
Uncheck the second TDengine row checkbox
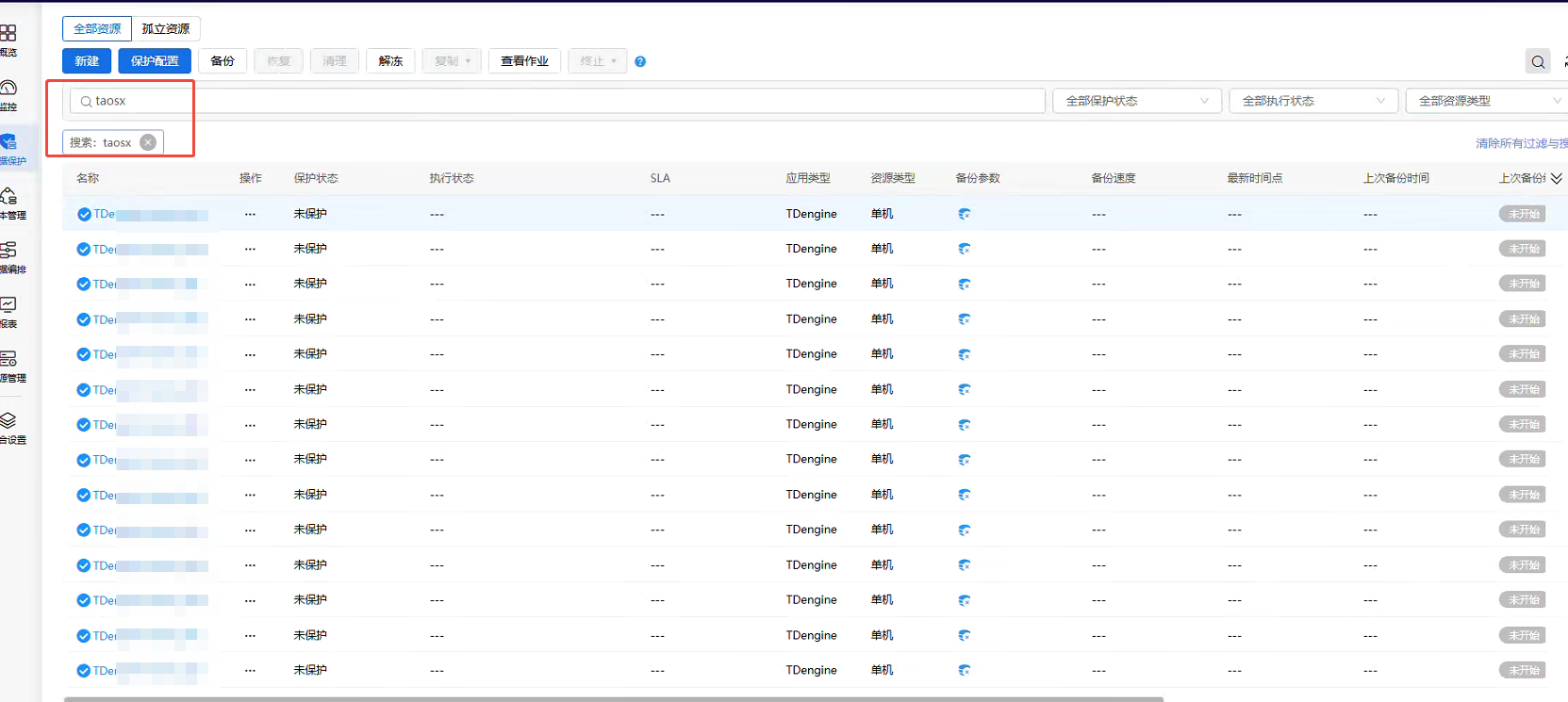[x=84, y=249]
